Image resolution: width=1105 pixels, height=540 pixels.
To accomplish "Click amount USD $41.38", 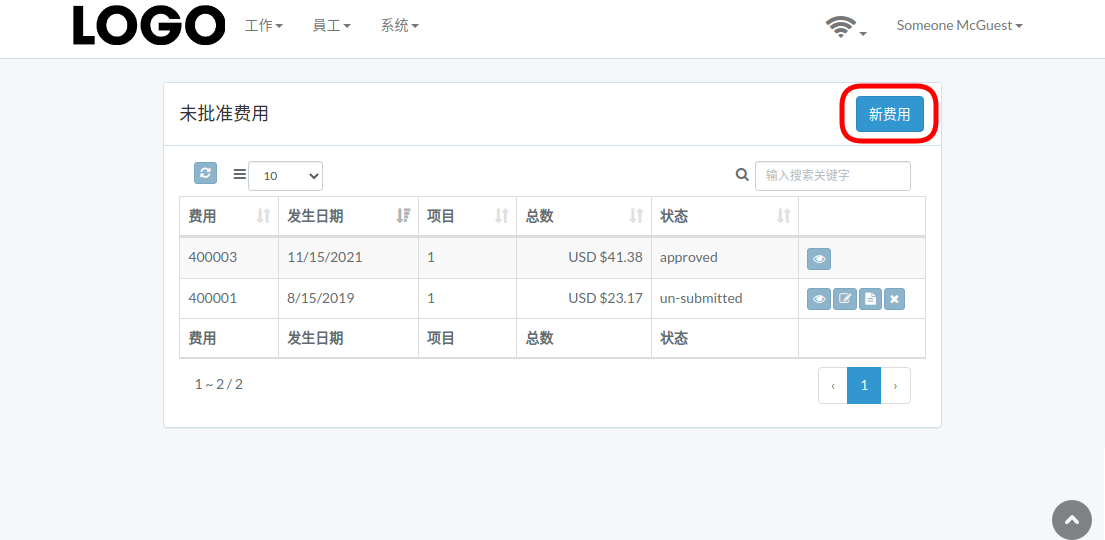I will (605, 257).
